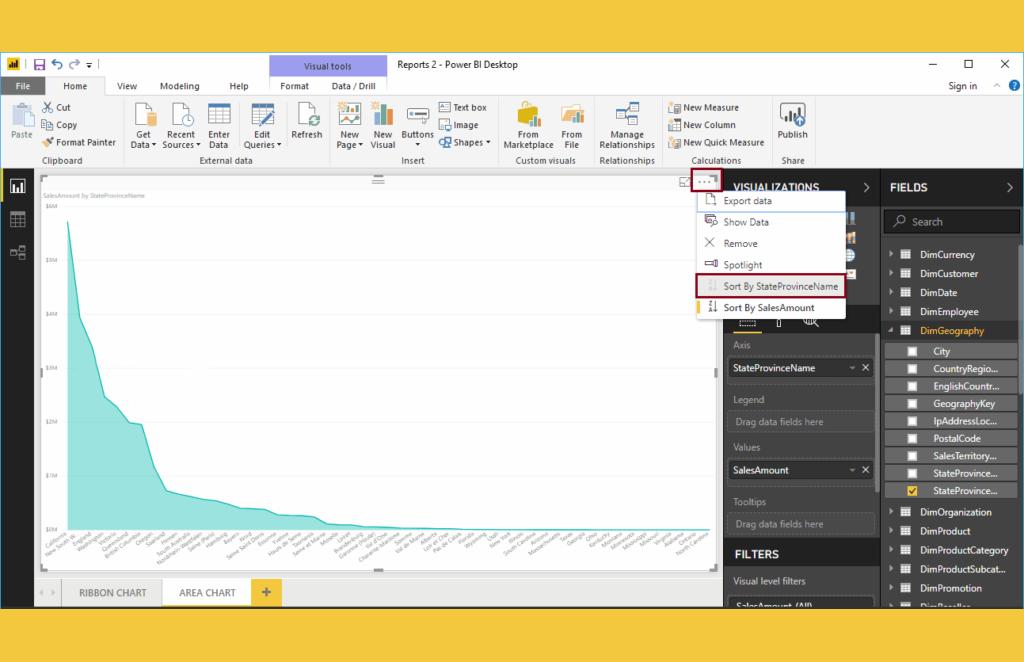Switch to Data view in left sidebar
The width and height of the screenshot is (1024, 662).
pyautogui.click(x=18, y=219)
